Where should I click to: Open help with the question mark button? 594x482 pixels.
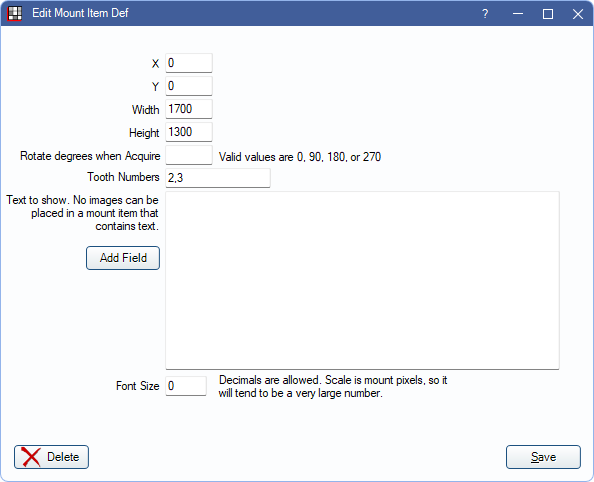tap(485, 14)
